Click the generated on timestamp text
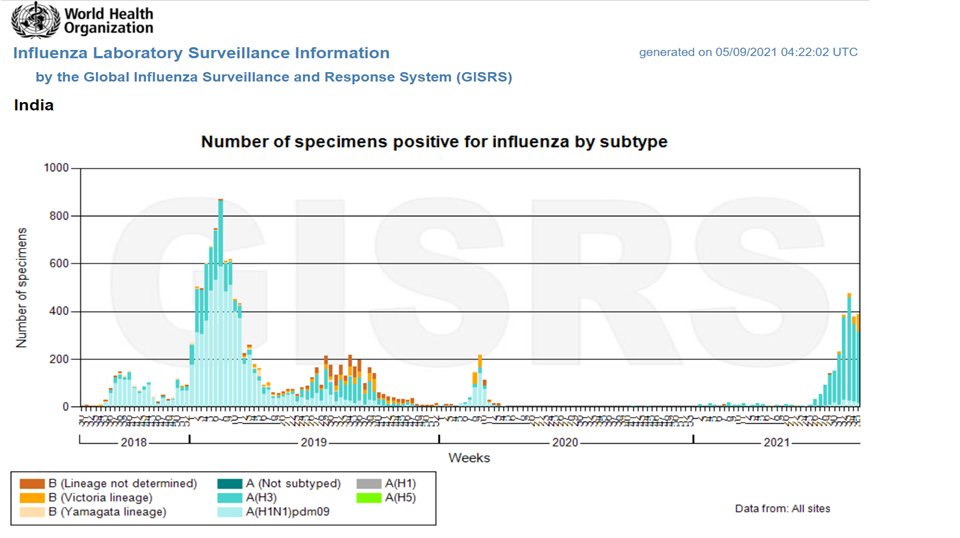This screenshot has width=960, height=538. coord(748,52)
